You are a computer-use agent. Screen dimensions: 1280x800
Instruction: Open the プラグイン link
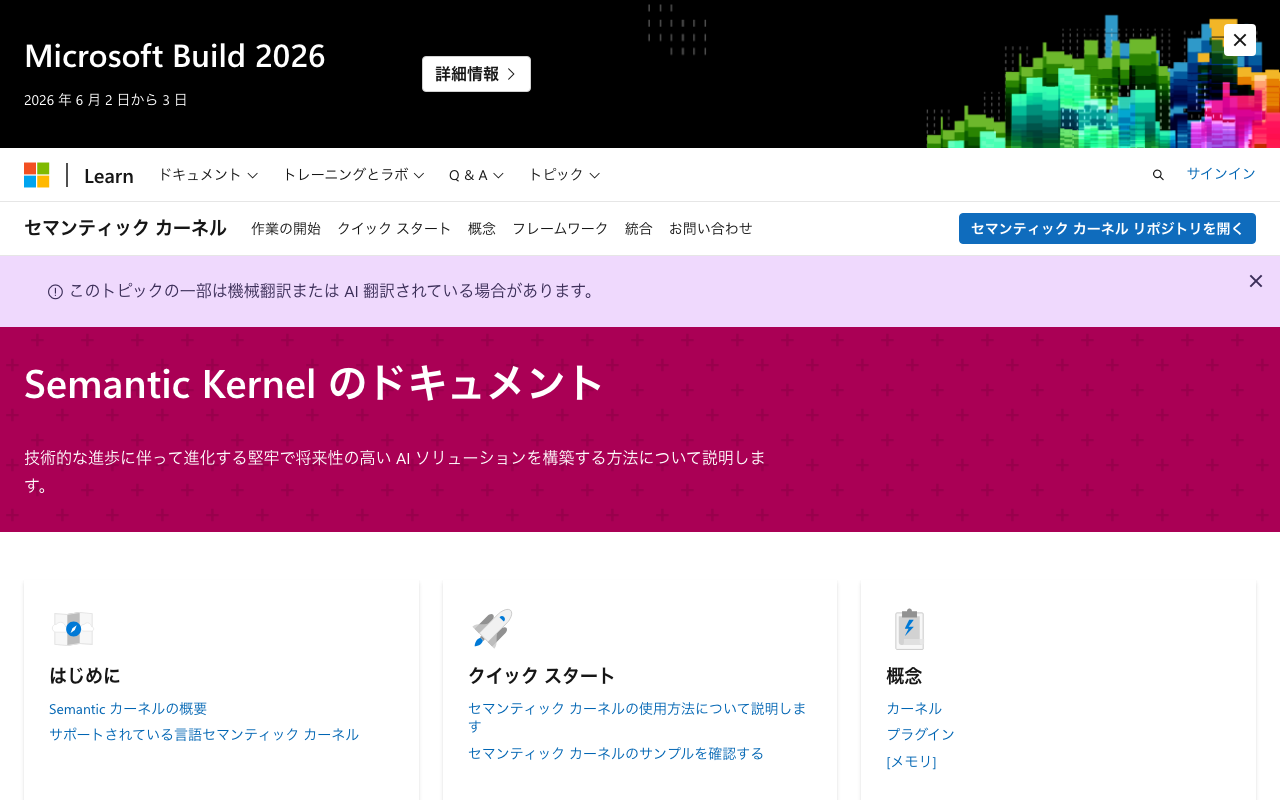(920, 734)
